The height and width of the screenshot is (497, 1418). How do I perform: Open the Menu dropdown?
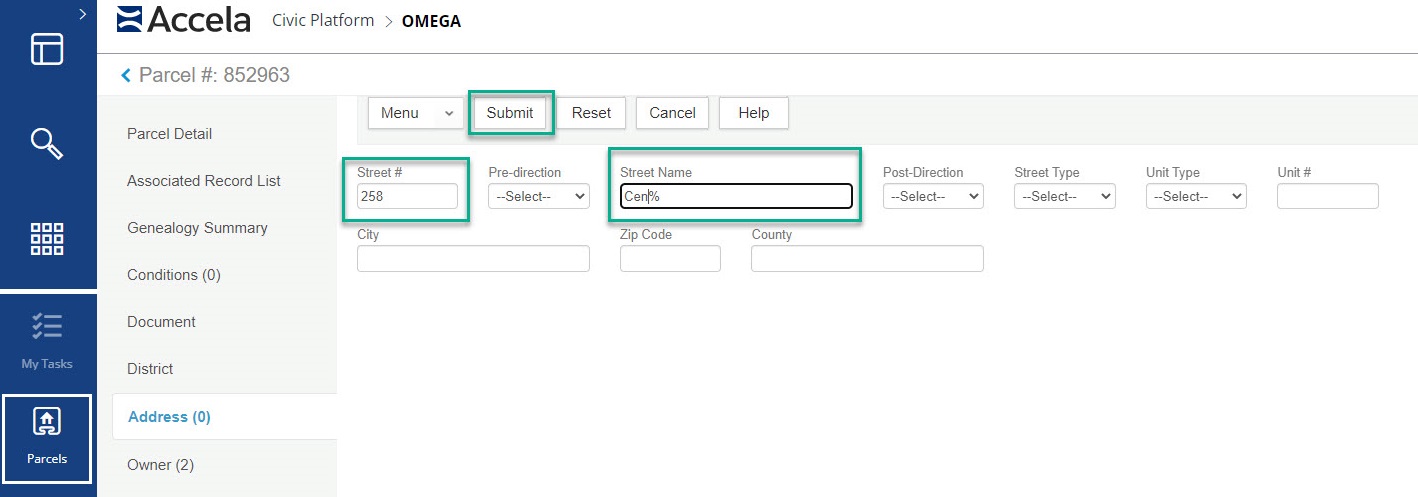tap(417, 113)
